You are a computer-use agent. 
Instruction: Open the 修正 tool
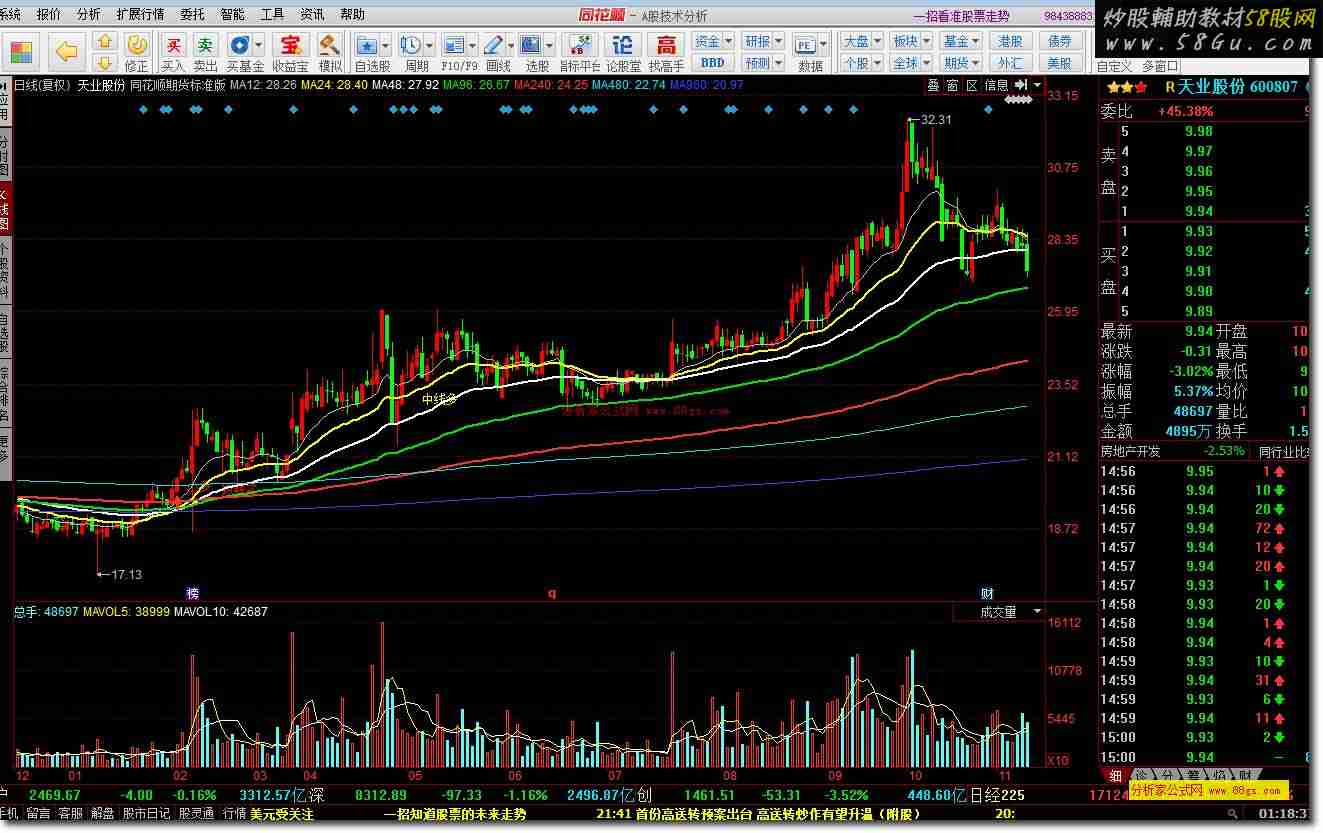pyautogui.click(x=136, y=53)
